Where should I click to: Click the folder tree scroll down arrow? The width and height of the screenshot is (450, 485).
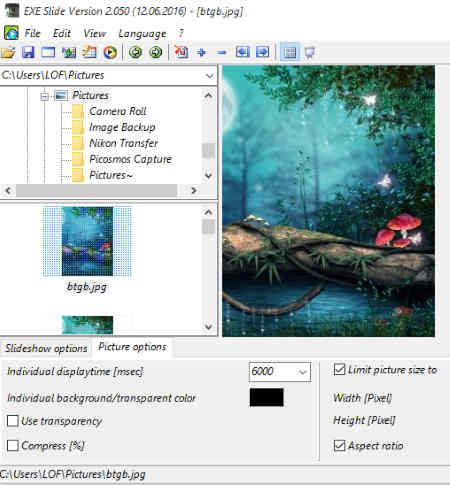pos(208,175)
